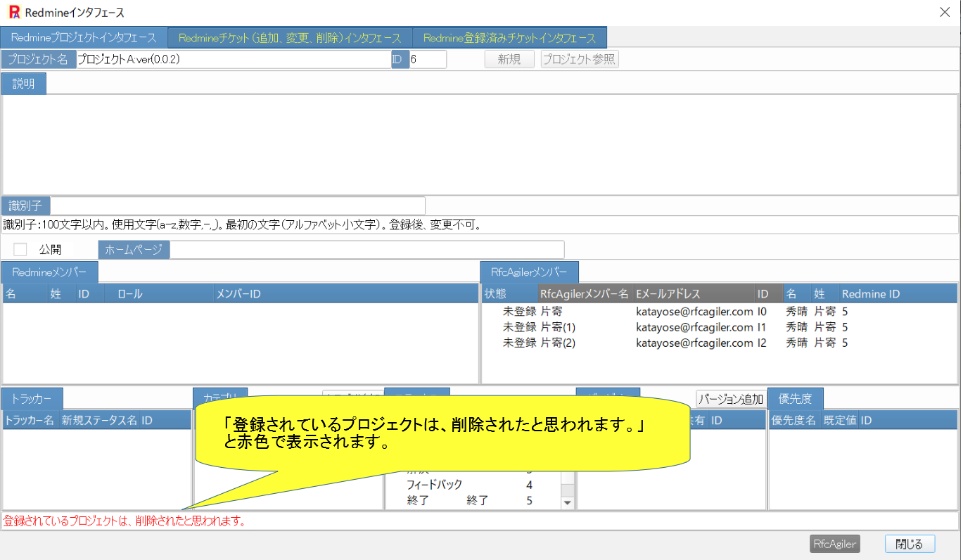This screenshot has width=963, height=560.
Task: Click the 優先度名 column header
Action: 793,421
